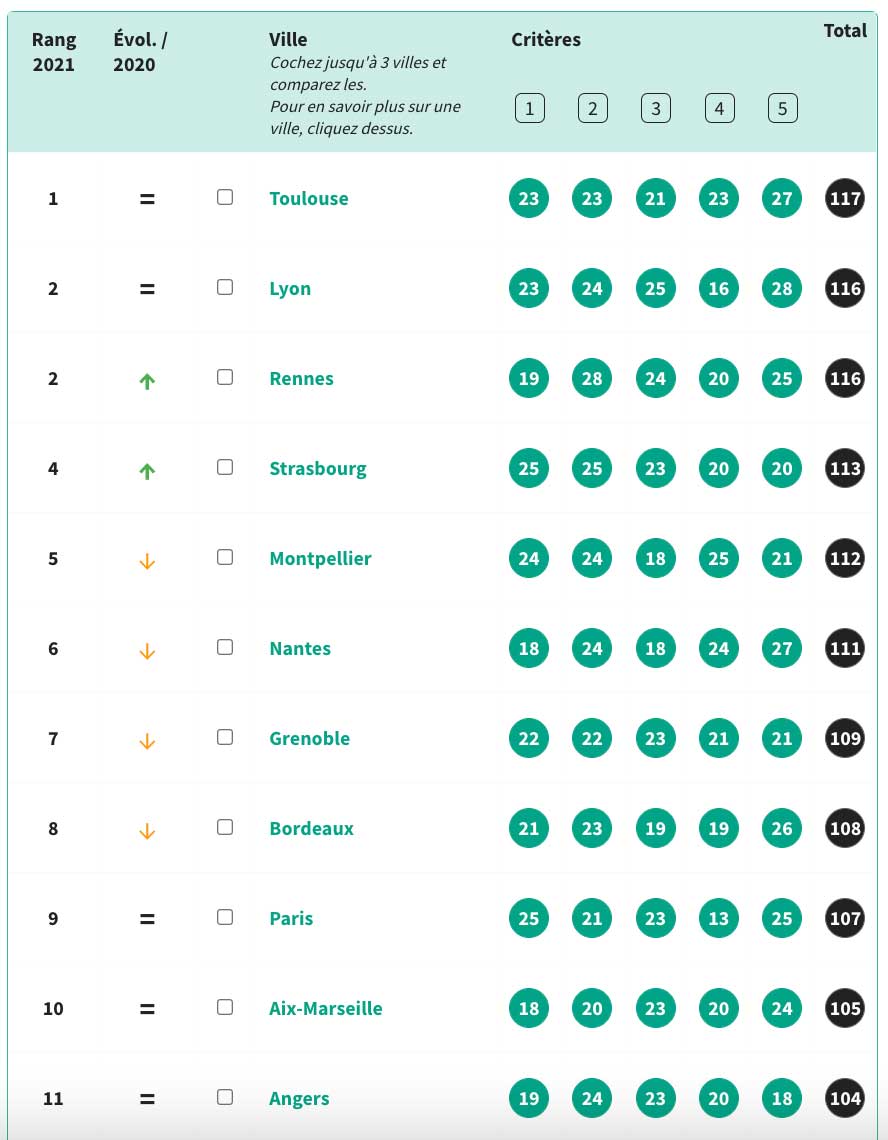Click Bordeaux's criterion 5 score 26

[x=782, y=829]
